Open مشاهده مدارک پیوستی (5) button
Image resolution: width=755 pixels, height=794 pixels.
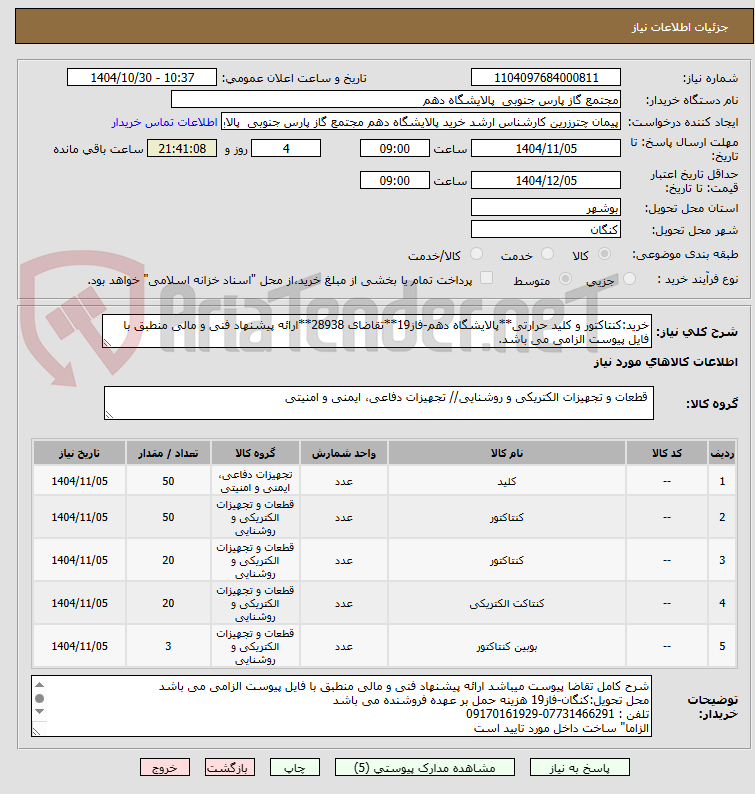pos(425,768)
